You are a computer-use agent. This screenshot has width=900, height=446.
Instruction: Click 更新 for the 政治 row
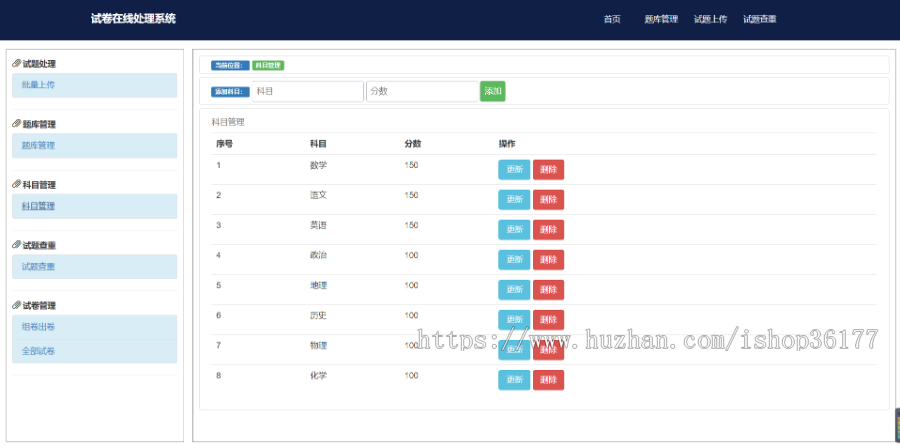click(x=514, y=260)
